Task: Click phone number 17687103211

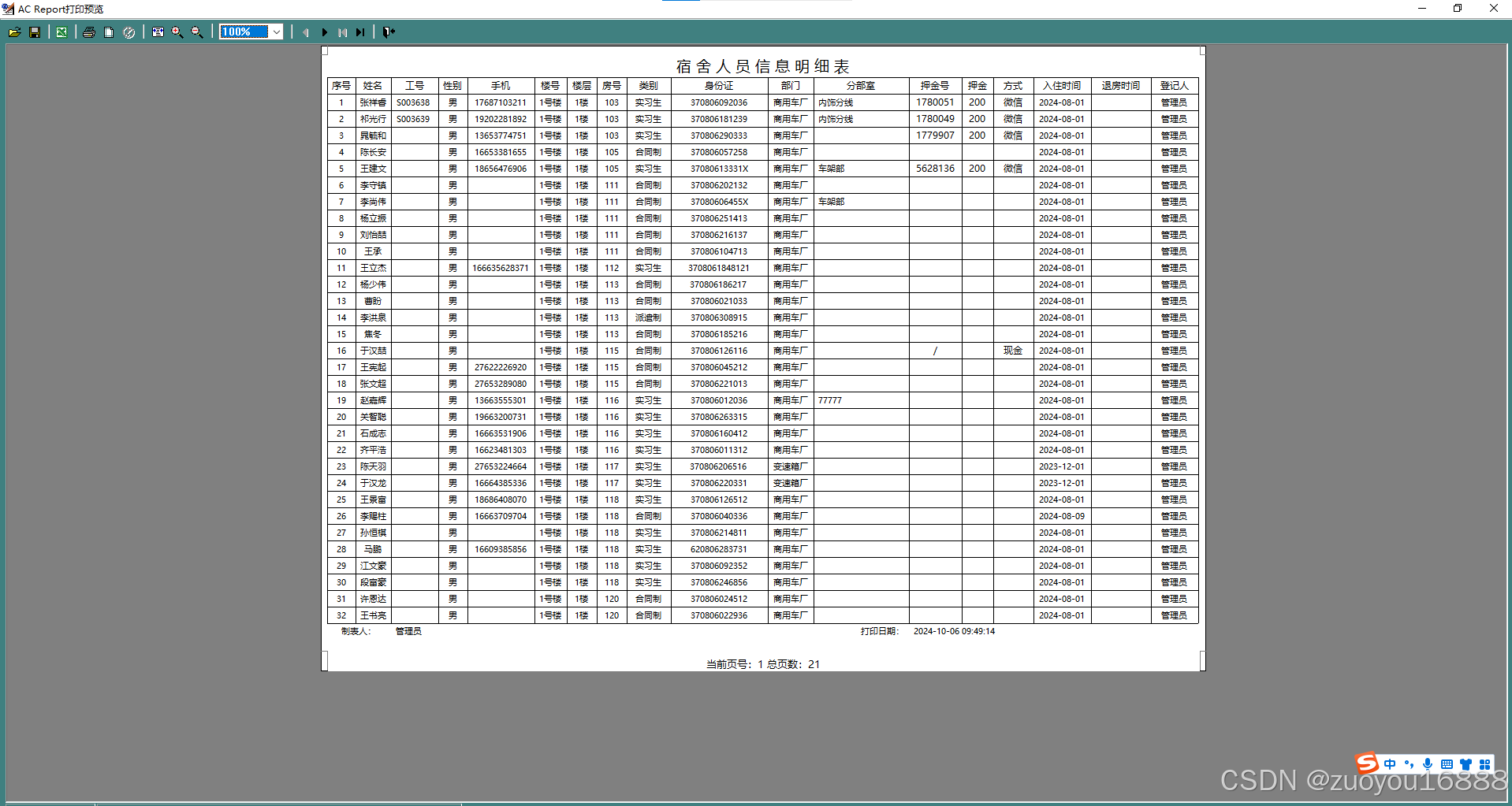Action: [501, 102]
